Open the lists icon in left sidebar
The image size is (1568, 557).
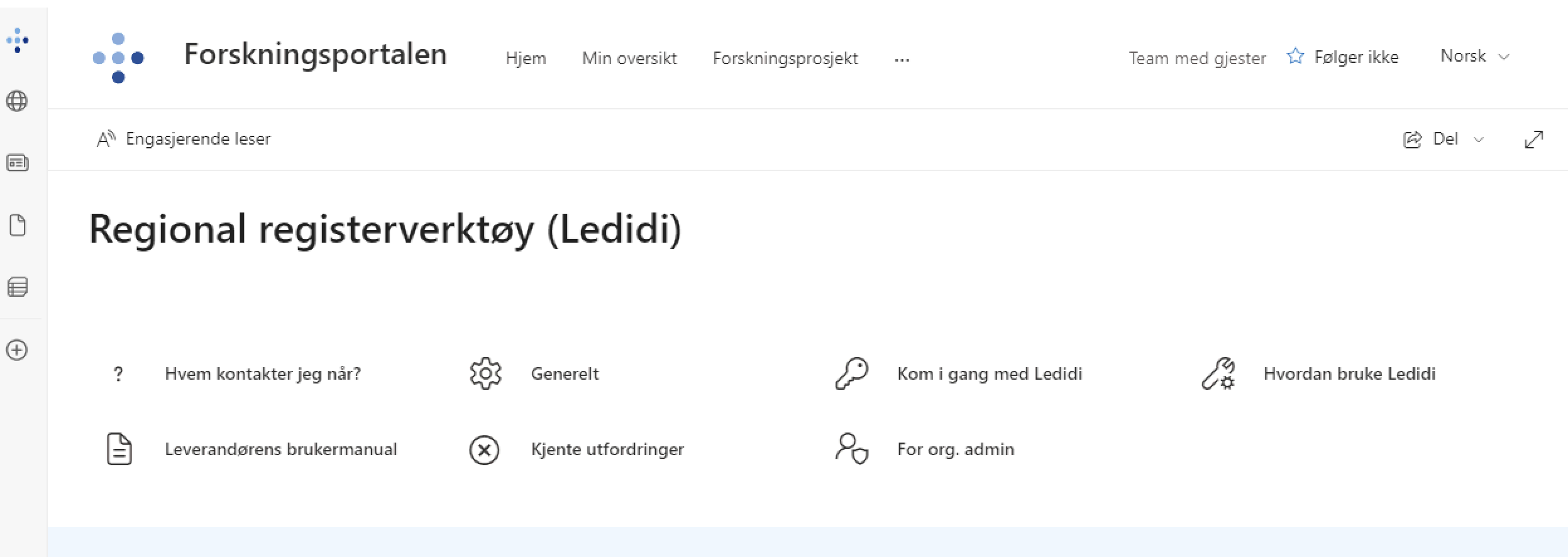(17, 287)
